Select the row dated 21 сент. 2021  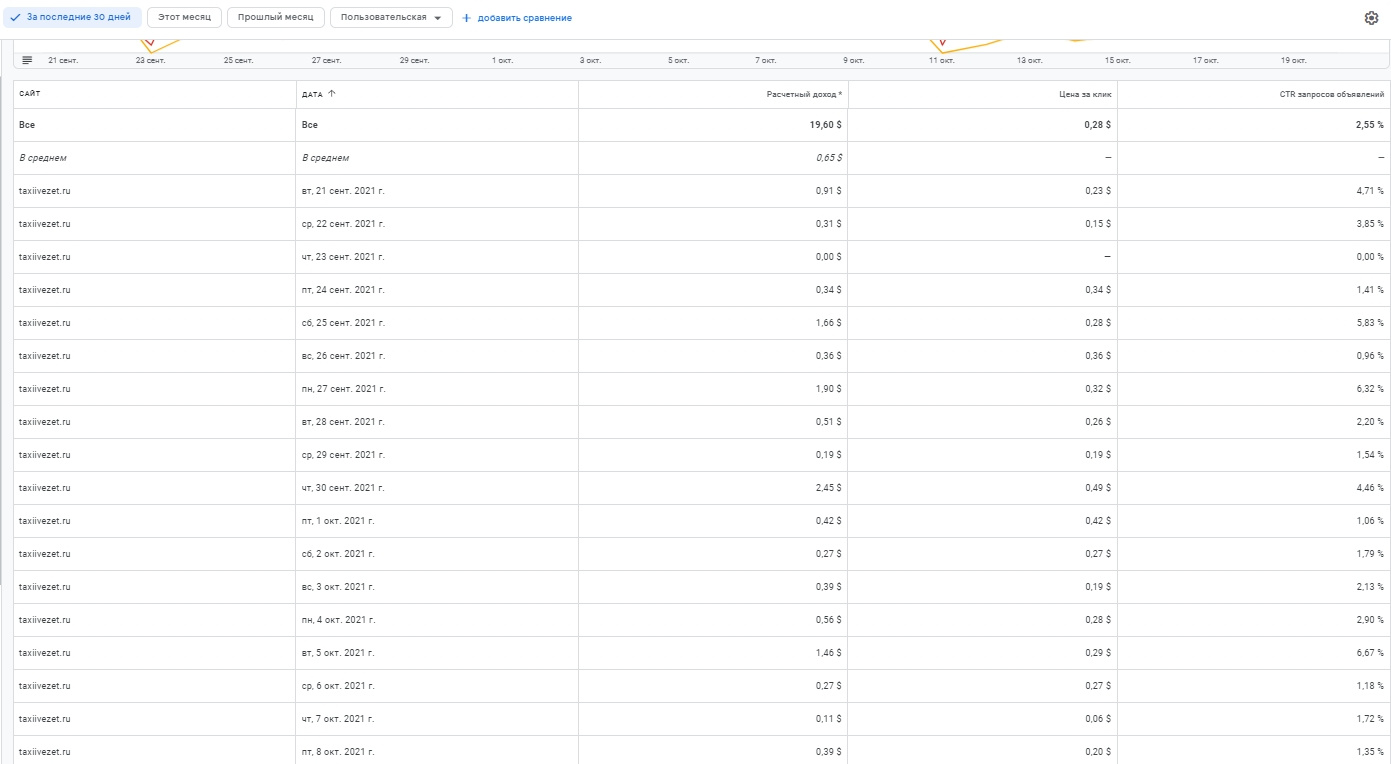point(342,191)
